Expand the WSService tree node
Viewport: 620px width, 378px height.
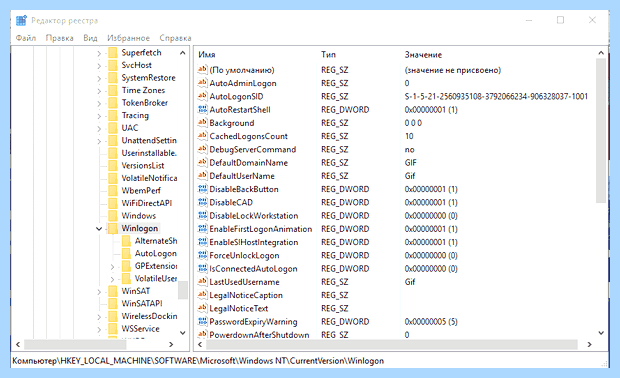pos(99,329)
